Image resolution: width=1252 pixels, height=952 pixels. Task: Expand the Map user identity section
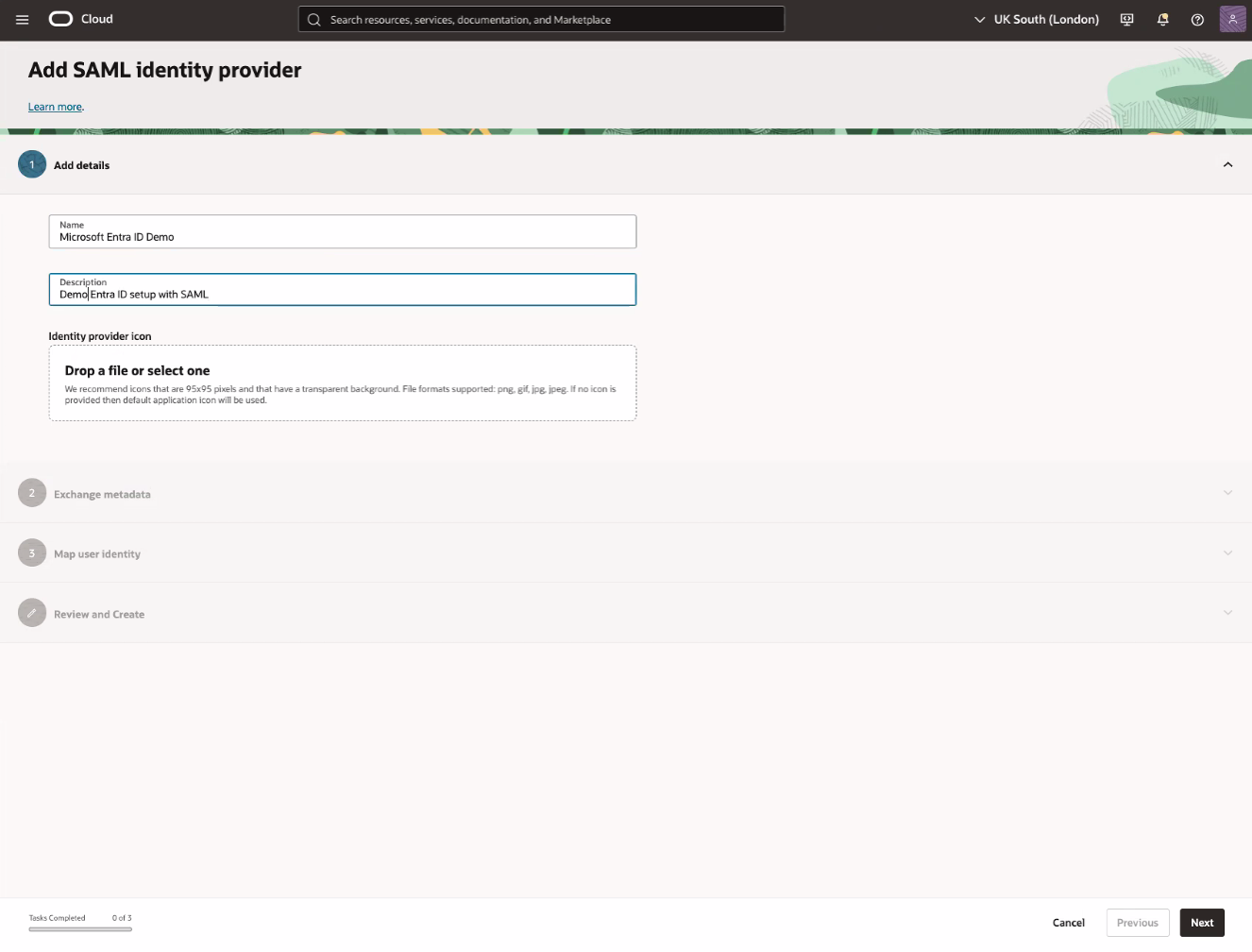click(x=1227, y=552)
